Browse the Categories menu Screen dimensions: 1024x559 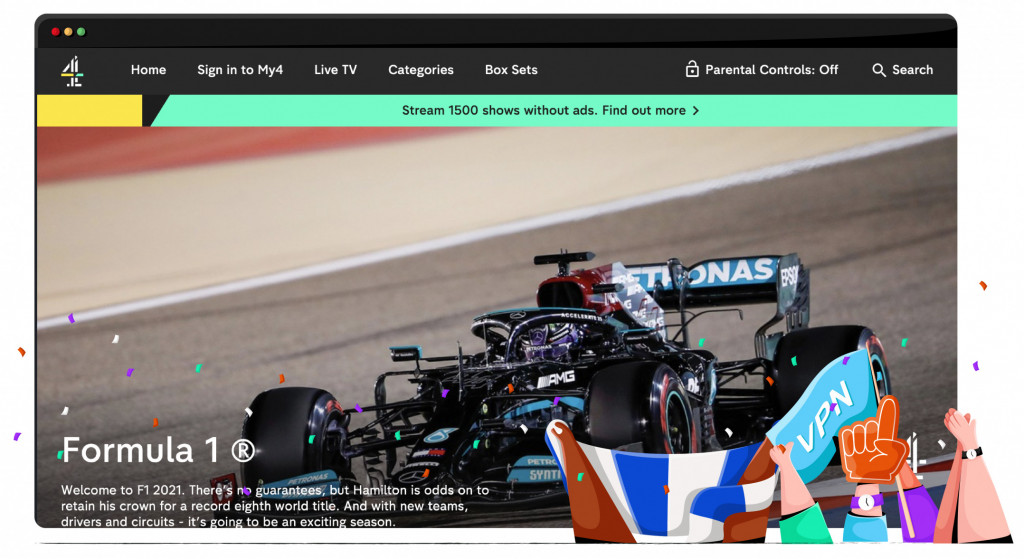[421, 70]
